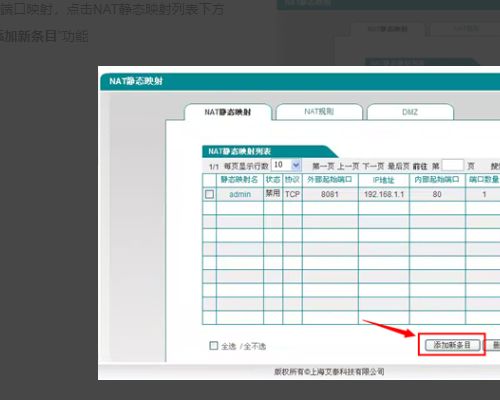Click the 禁用 status cell for admin
Screen dimensions: 500x400
[x=273, y=193]
